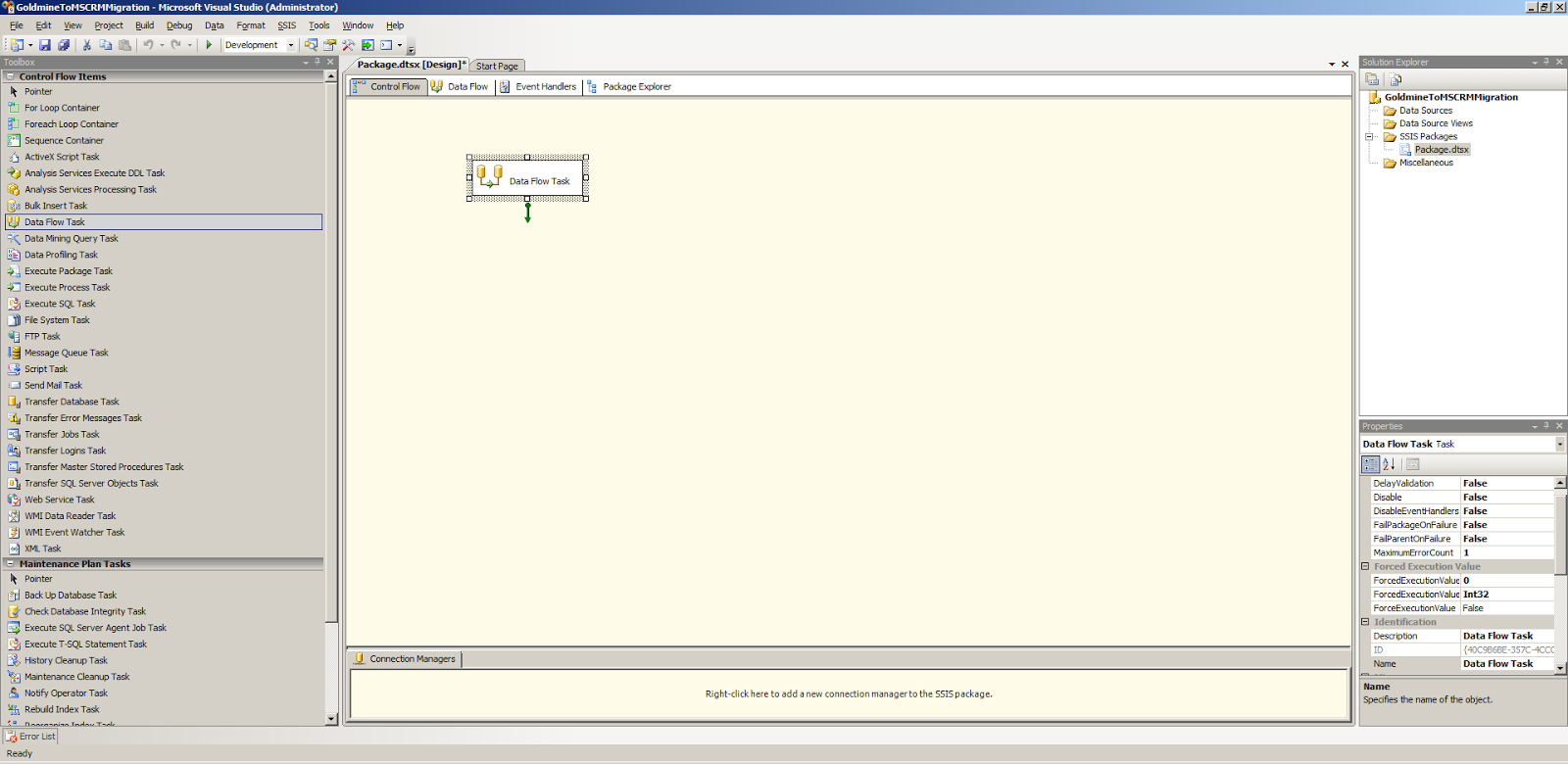Viewport: 1568px width, 764px height.
Task: Open the Debug menu
Action: (x=179, y=25)
